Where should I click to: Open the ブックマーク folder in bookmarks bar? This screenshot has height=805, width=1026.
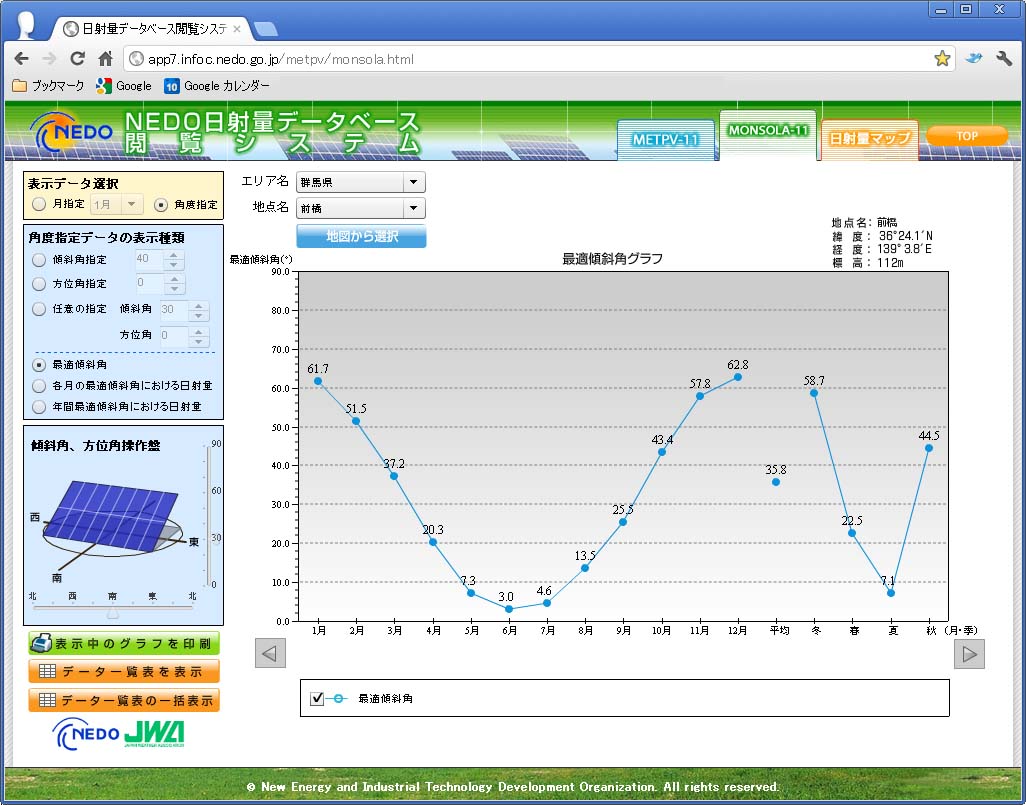pos(48,86)
